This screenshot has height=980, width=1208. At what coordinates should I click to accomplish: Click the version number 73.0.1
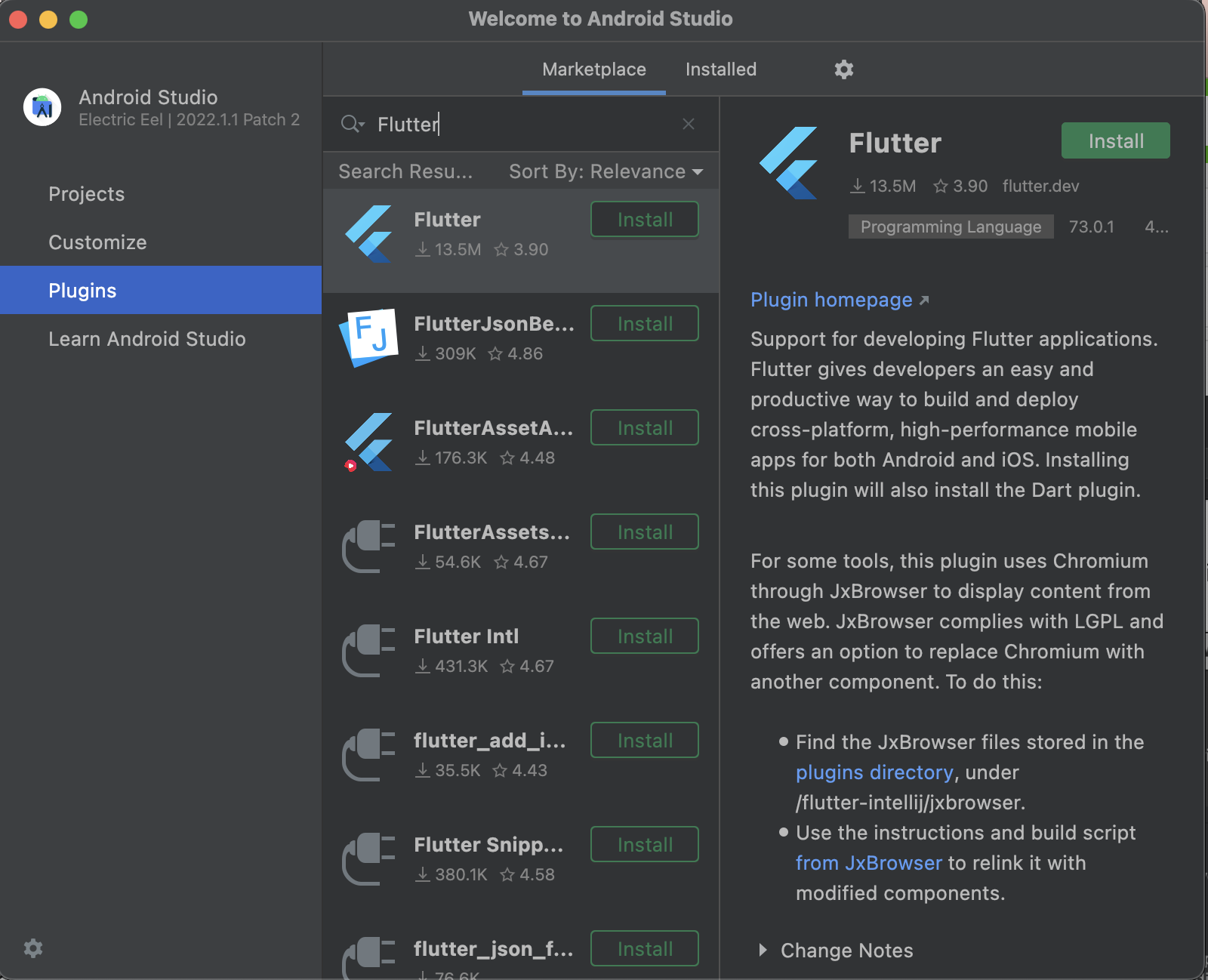click(1091, 227)
